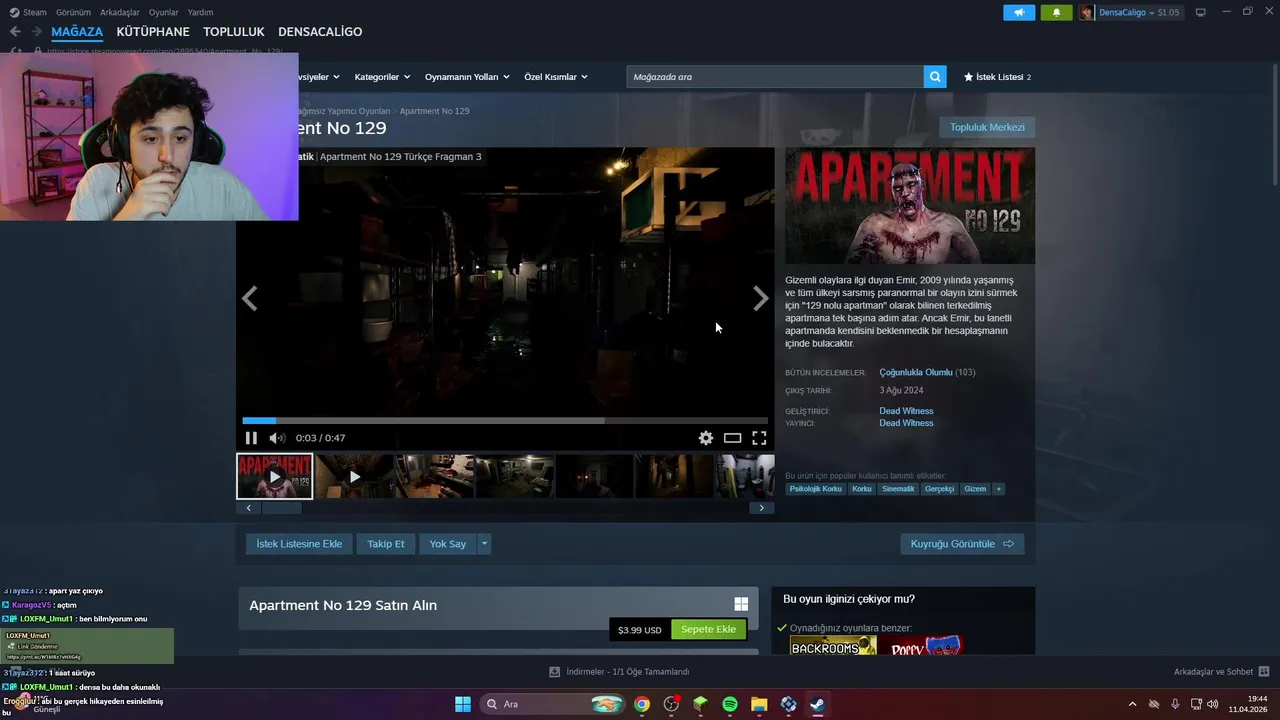Open DENSACALIGO profile tab
The height and width of the screenshot is (720, 1280).
[320, 32]
